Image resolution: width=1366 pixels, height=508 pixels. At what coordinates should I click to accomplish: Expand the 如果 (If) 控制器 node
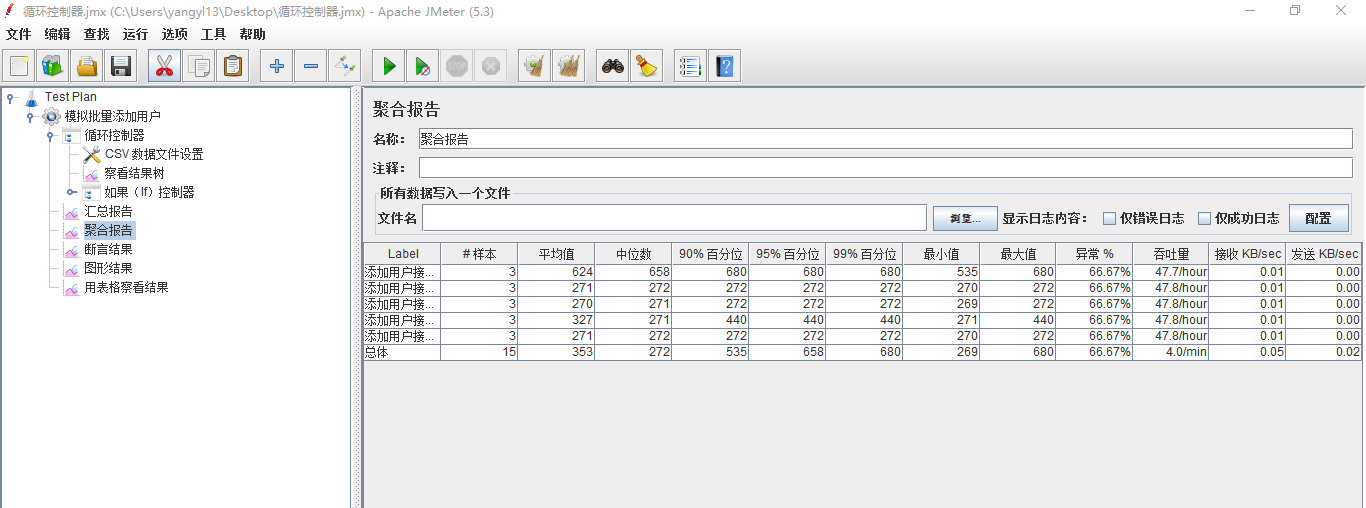point(71,192)
